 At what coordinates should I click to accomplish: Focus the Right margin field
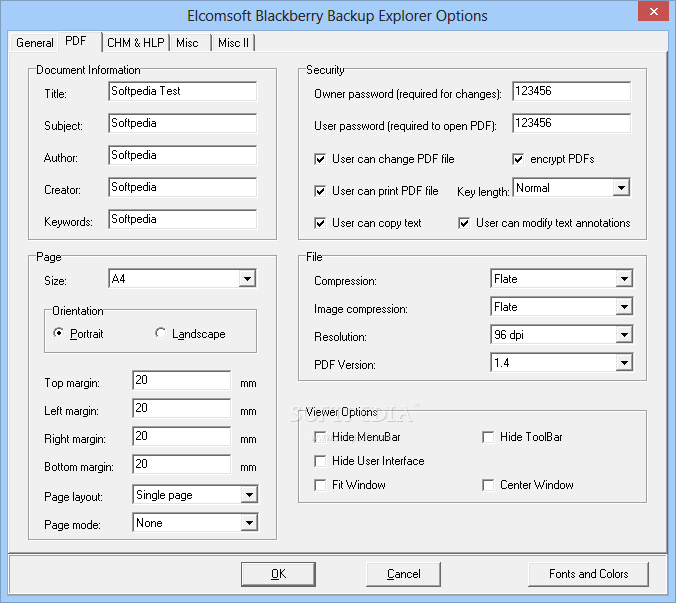182,436
